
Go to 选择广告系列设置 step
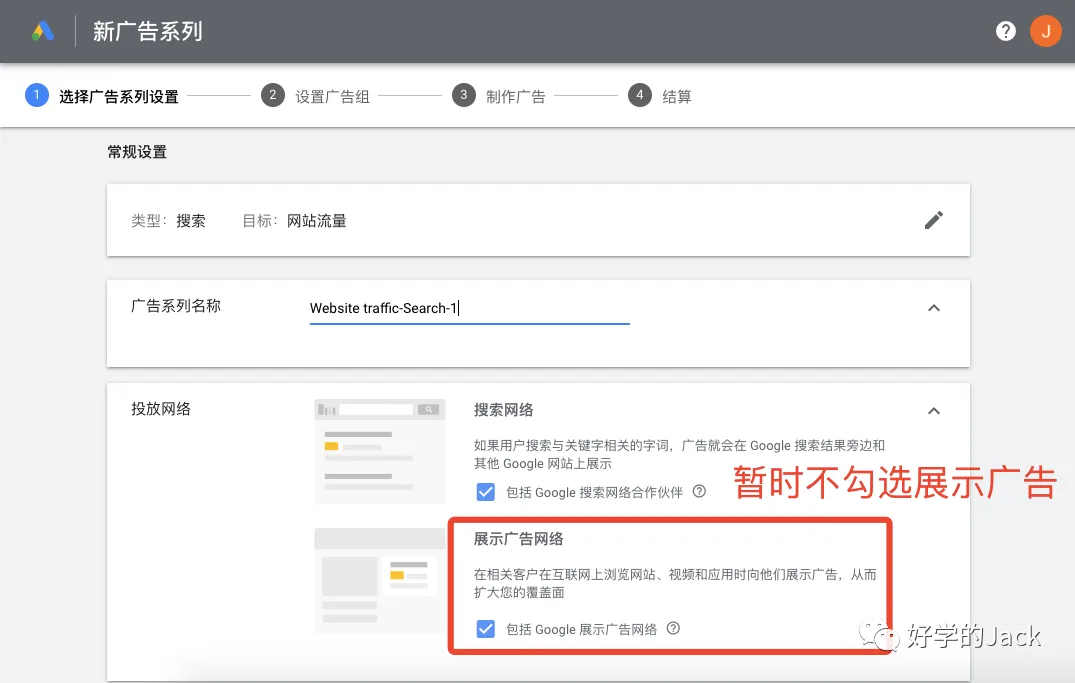pos(119,97)
